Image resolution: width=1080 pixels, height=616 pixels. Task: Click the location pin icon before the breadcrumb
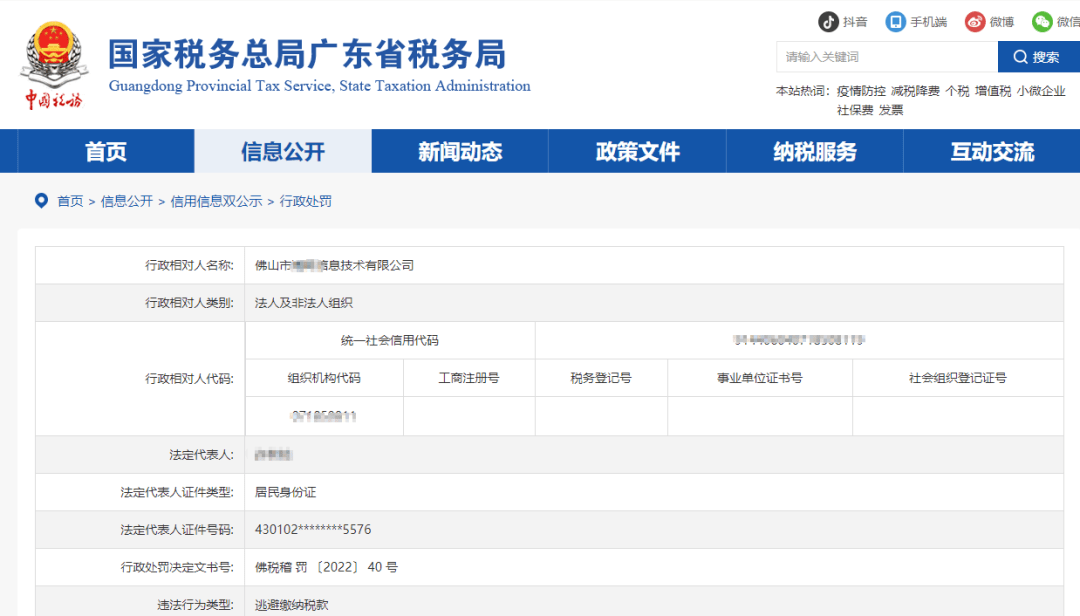pyautogui.click(x=40, y=200)
